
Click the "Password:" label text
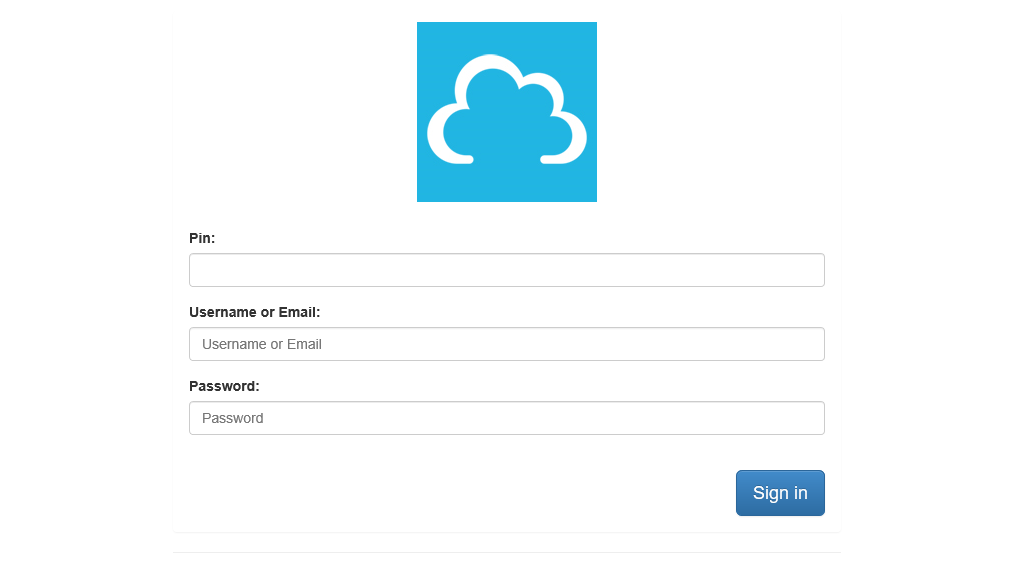pos(224,386)
